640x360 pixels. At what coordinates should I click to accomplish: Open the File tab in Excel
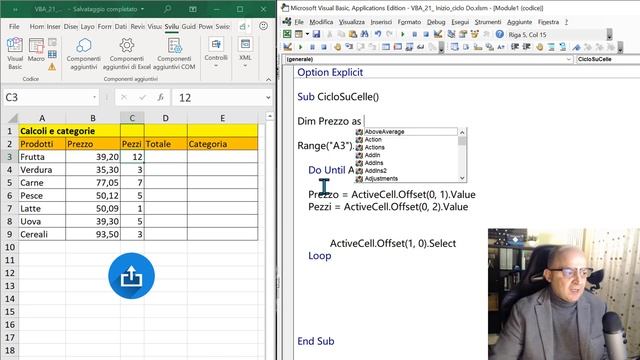[x=14, y=27]
